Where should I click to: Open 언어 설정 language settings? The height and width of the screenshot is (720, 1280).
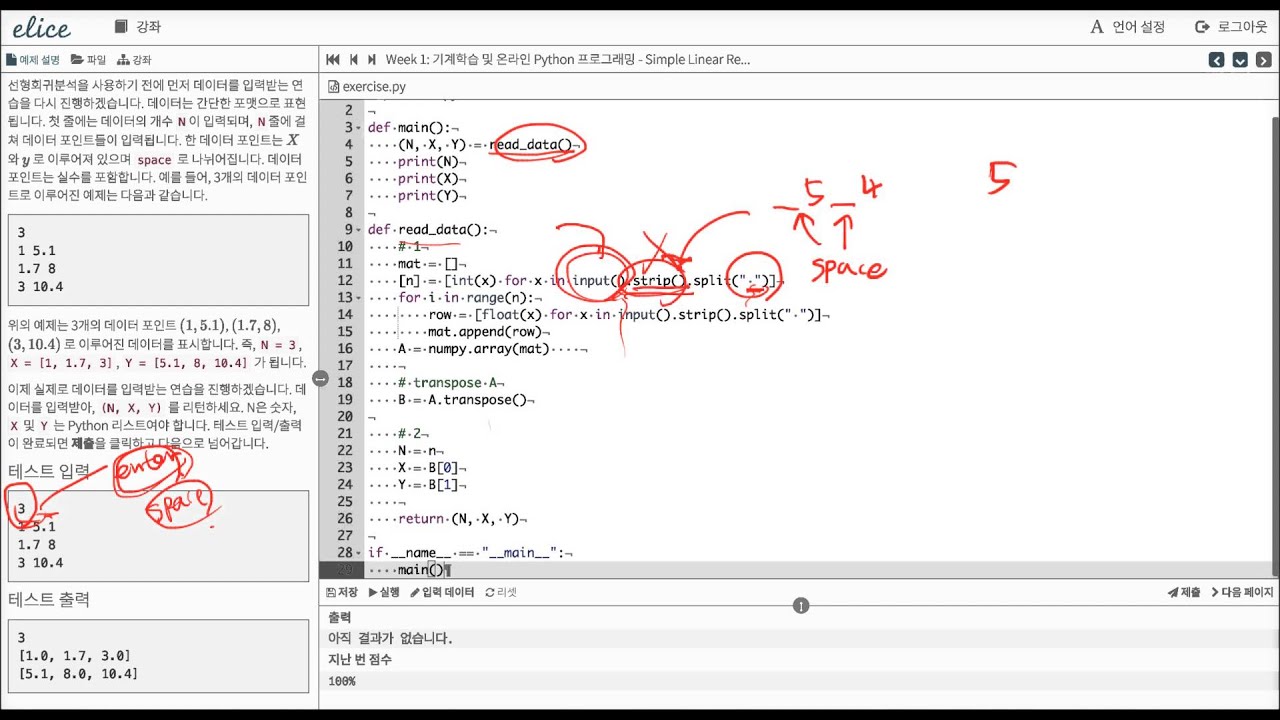(1128, 27)
